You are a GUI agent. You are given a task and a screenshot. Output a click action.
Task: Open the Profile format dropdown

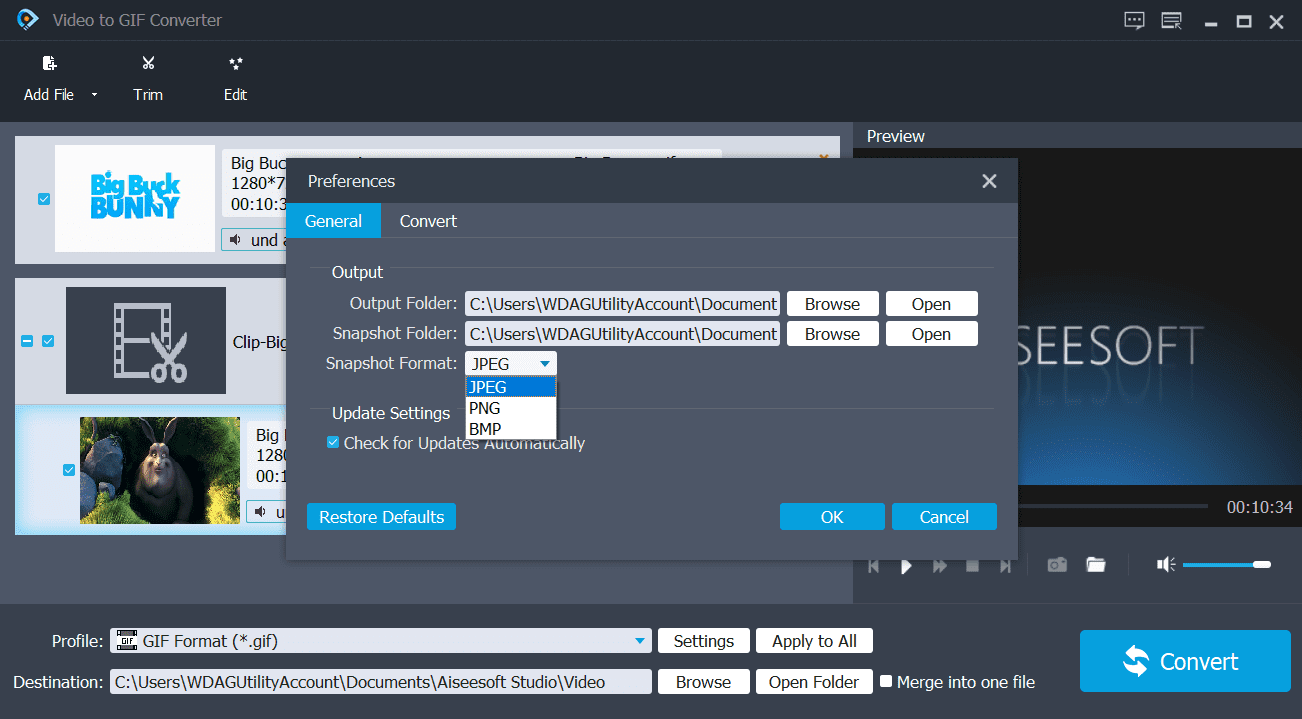click(639, 641)
